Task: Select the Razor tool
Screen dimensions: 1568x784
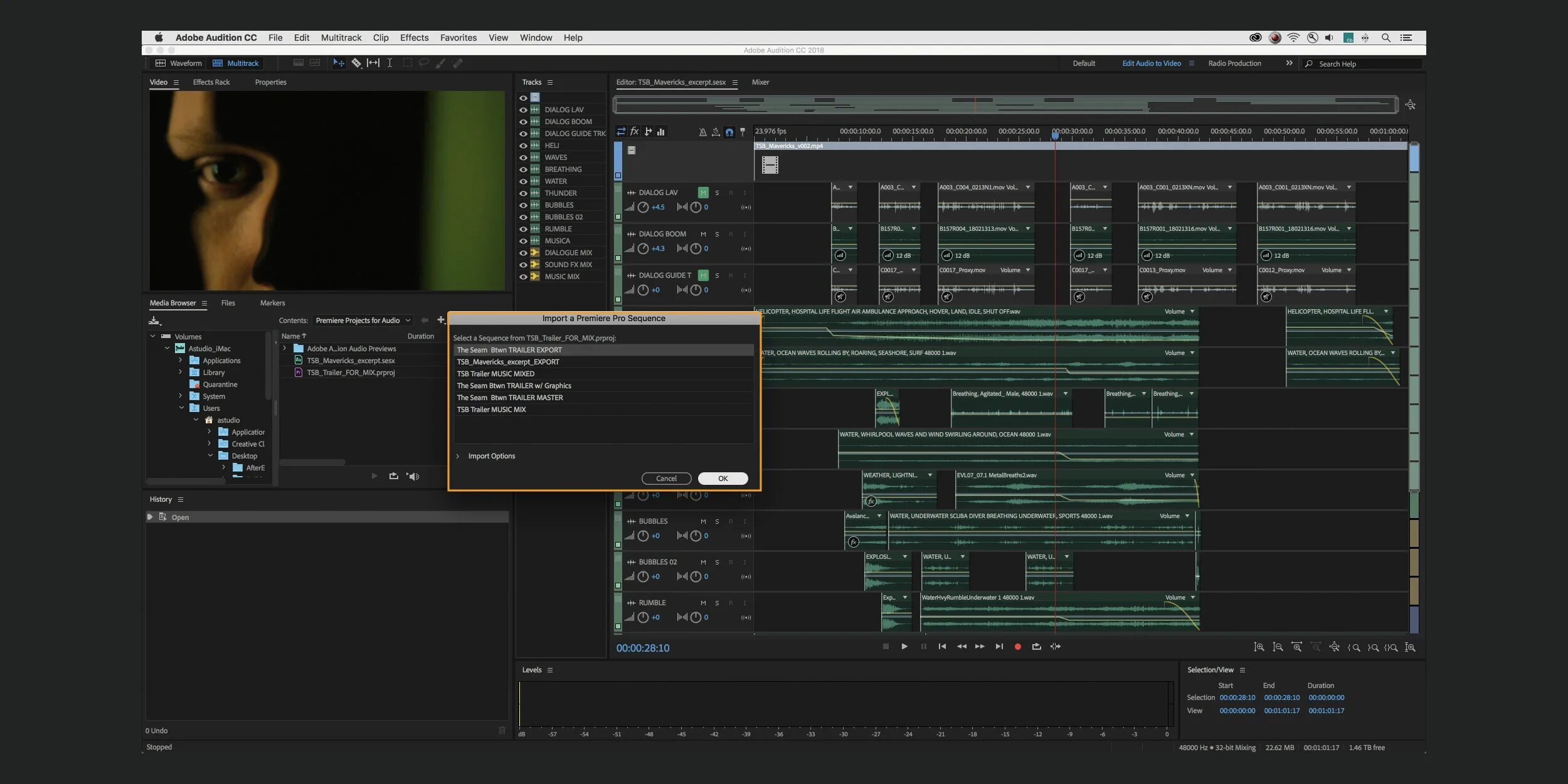Action: click(356, 63)
